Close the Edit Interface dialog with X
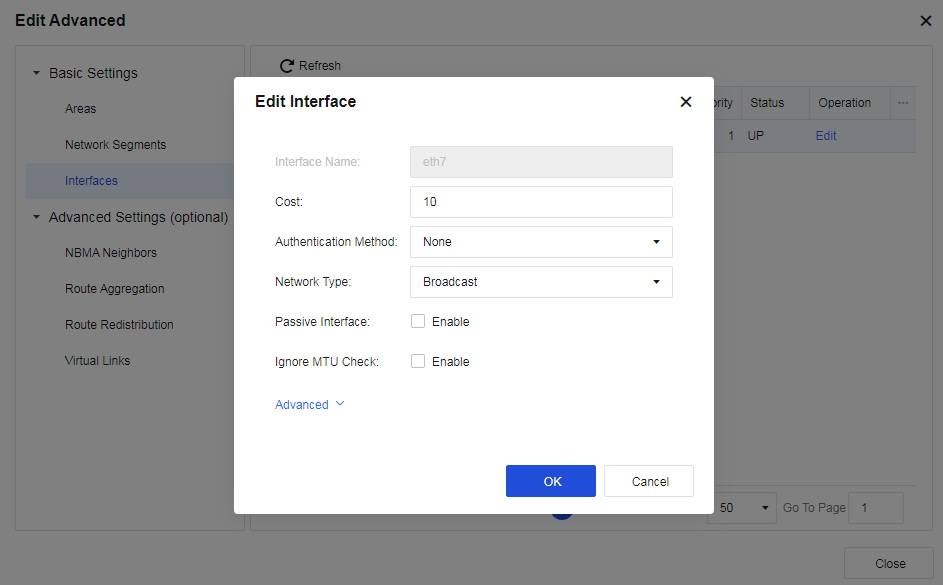Screen dimensions: 943x585 pyautogui.click(x=685, y=102)
